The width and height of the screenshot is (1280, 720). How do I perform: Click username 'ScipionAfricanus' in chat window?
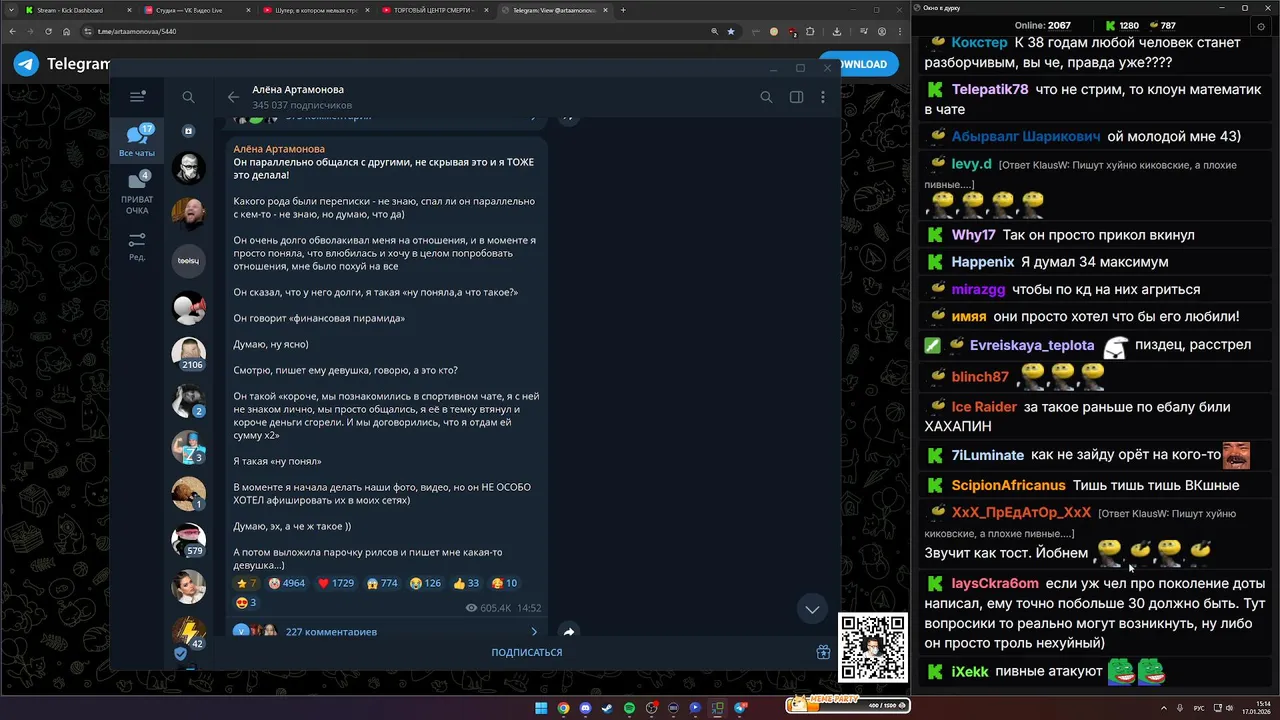coord(1009,485)
